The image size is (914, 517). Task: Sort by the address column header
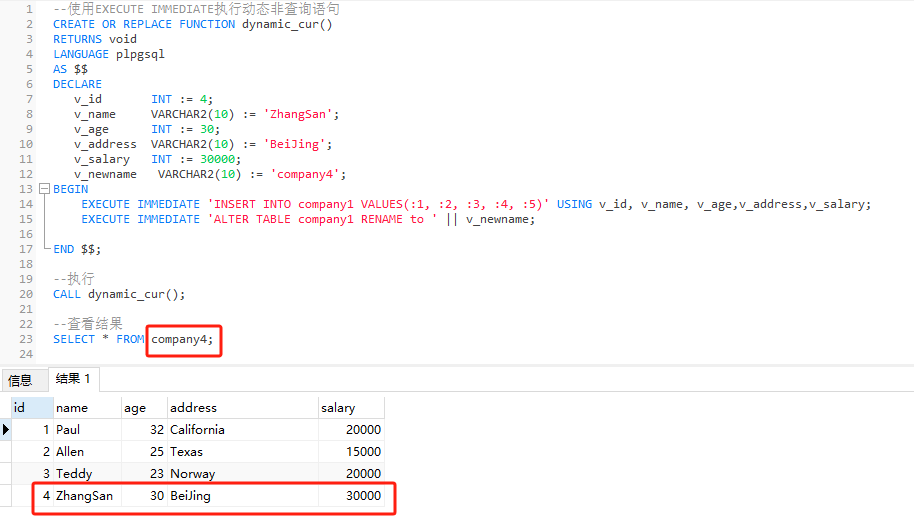click(243, 408)
